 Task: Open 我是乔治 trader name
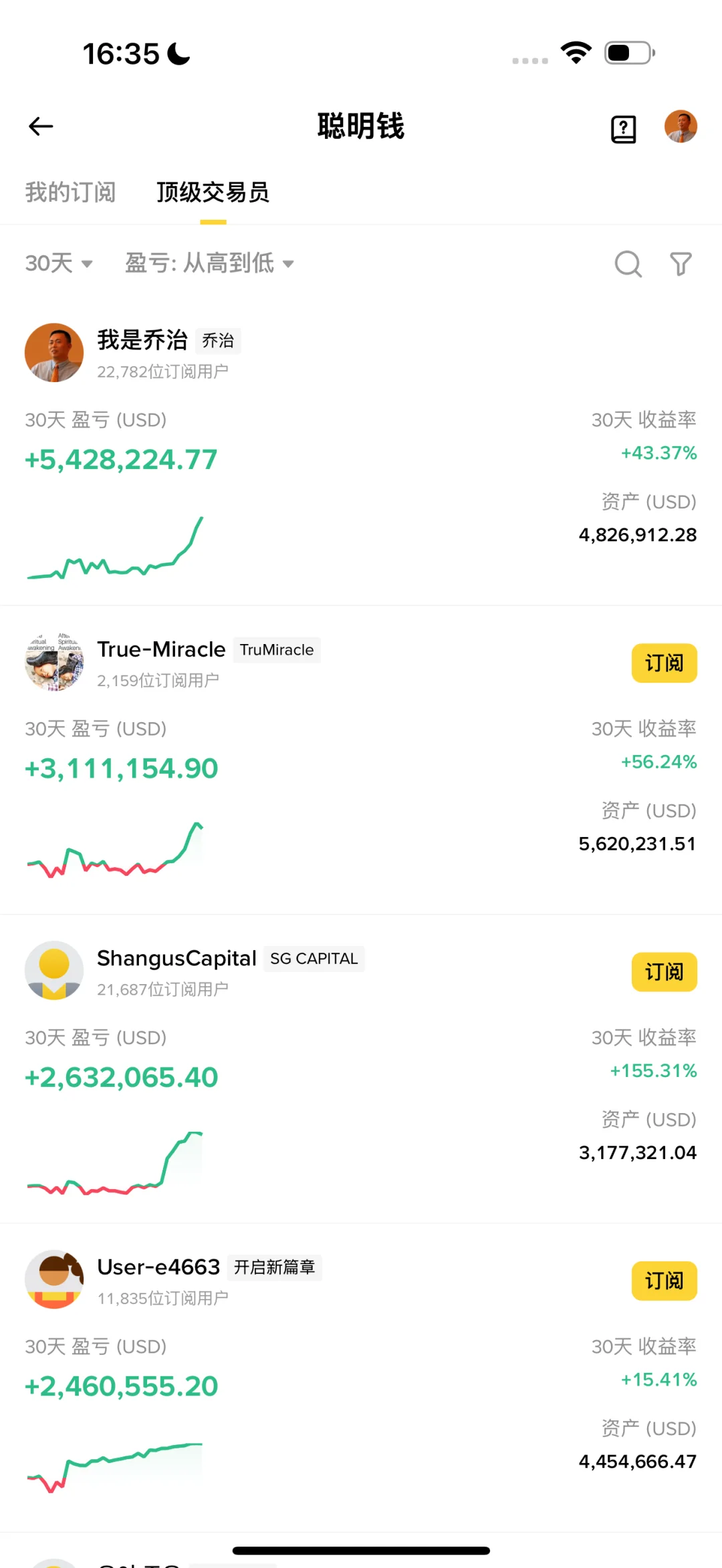coord(142,340)
